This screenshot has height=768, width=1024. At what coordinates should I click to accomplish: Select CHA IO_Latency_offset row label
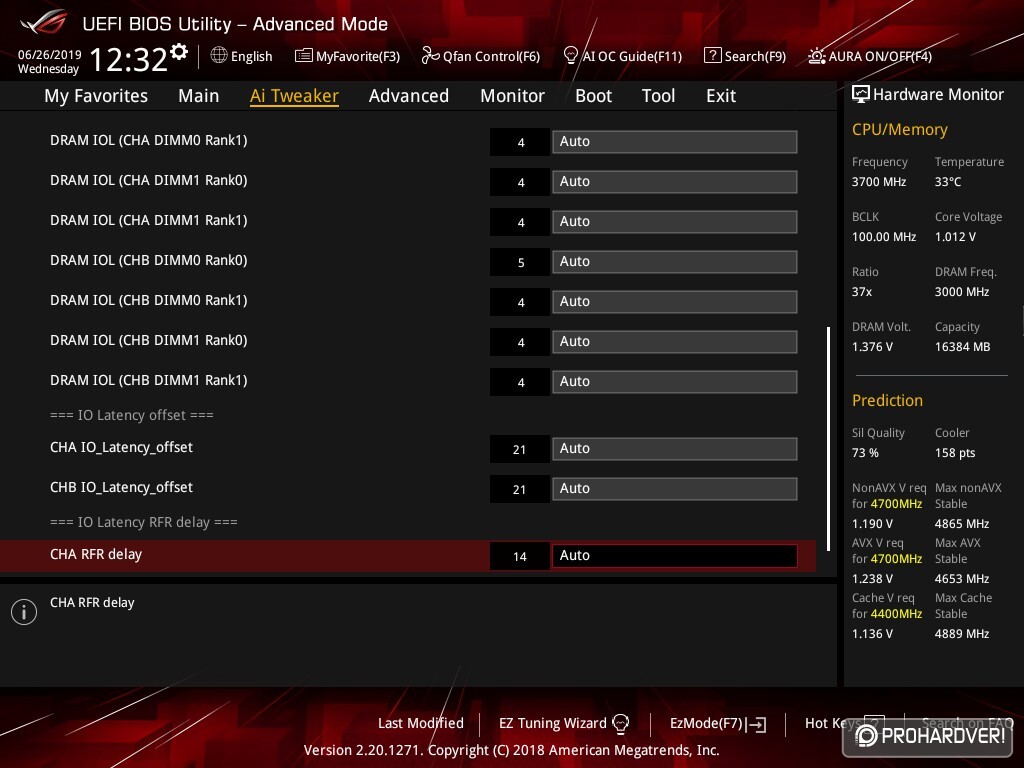coord(121,447)
